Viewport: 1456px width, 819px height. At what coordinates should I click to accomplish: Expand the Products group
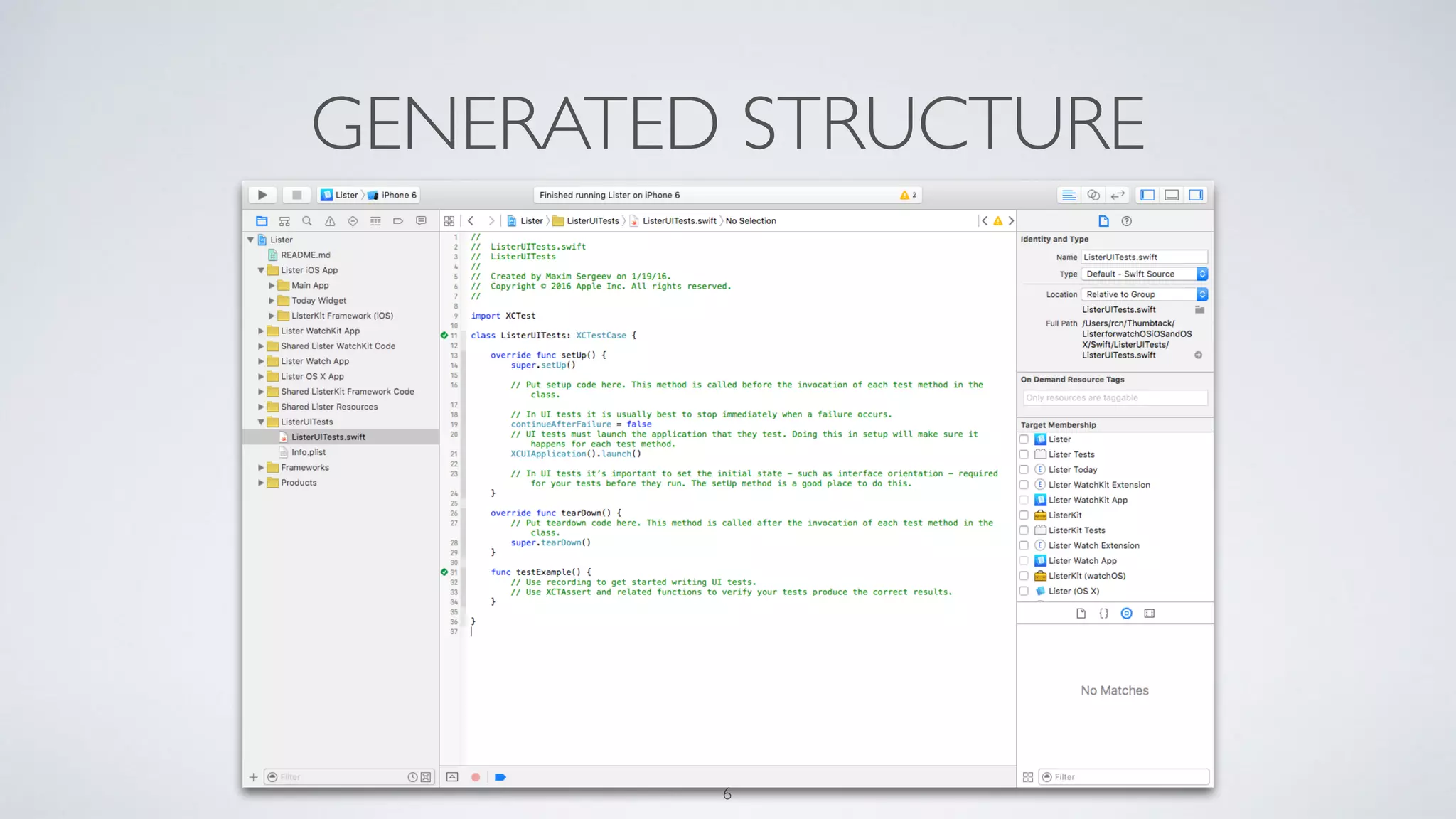pyautogui.click(x=261, y=483)
